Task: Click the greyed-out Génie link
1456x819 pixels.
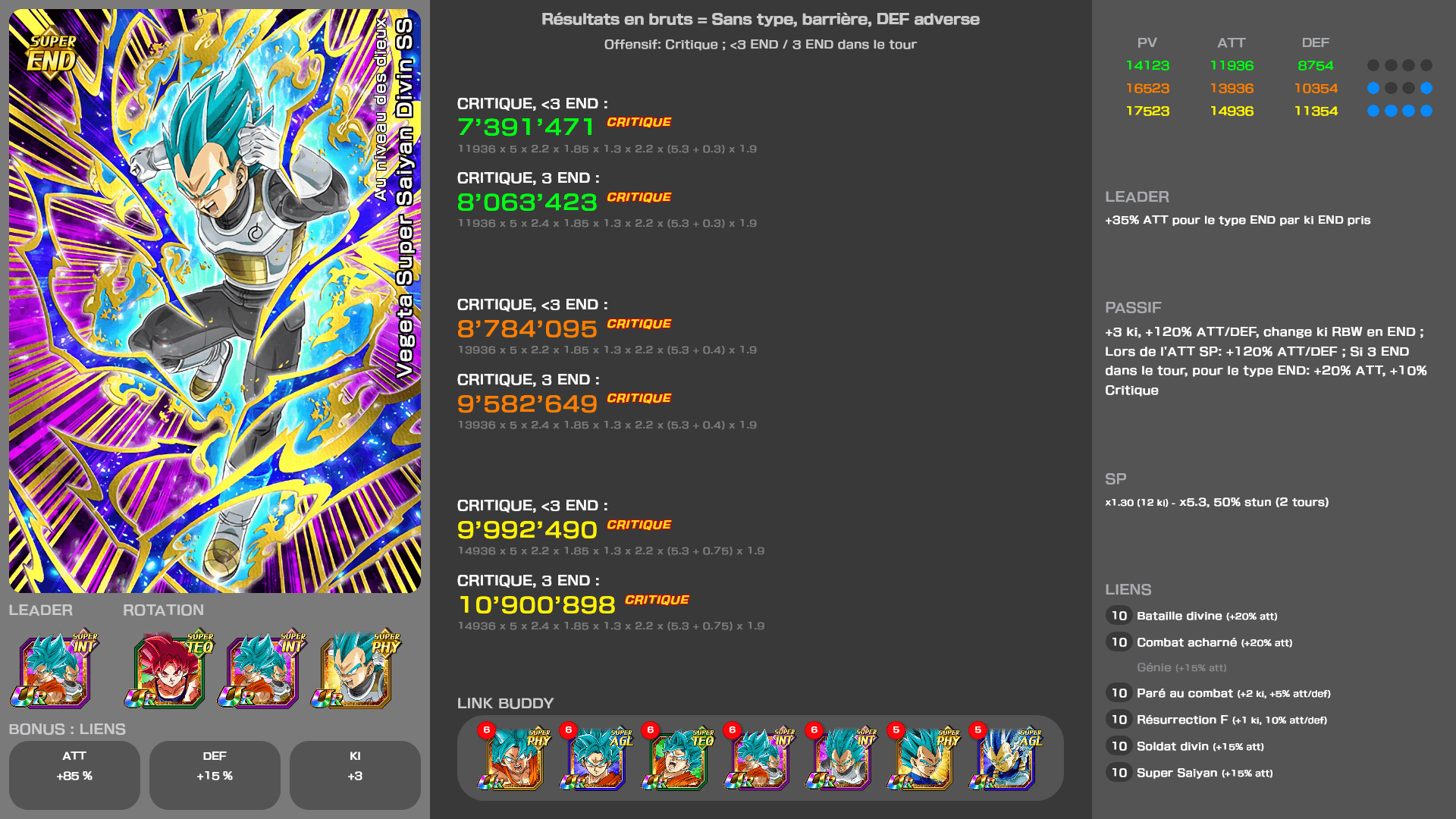Action: coord(1181,667)
